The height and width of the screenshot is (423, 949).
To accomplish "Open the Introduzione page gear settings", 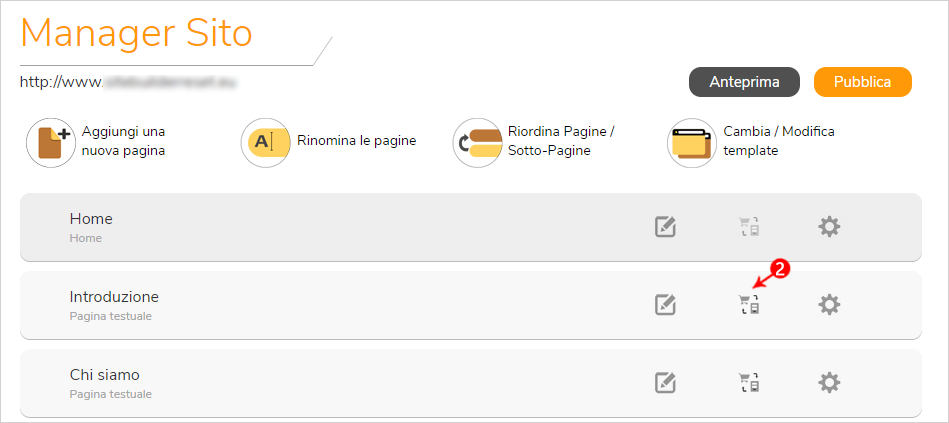I will click(829, 304).
